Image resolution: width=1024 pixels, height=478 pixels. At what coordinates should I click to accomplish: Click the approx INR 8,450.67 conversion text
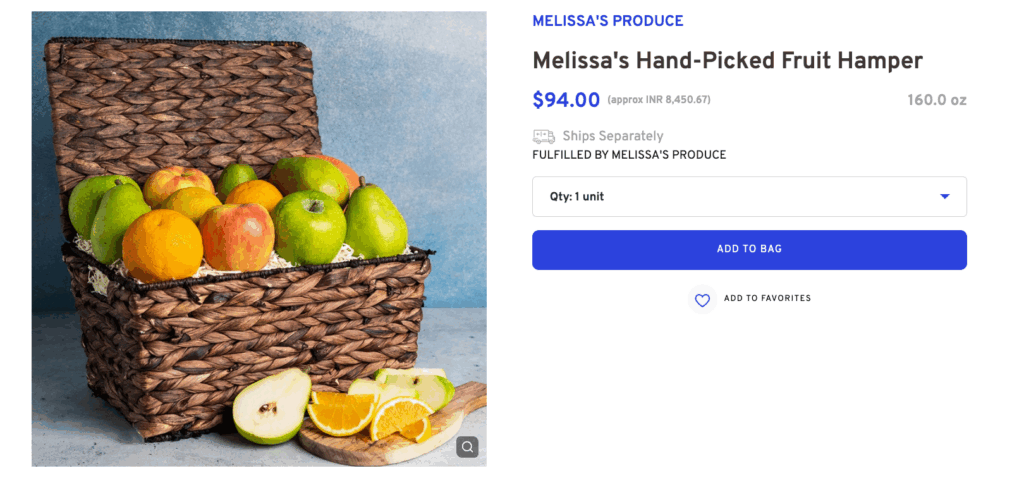coord(659,100)
